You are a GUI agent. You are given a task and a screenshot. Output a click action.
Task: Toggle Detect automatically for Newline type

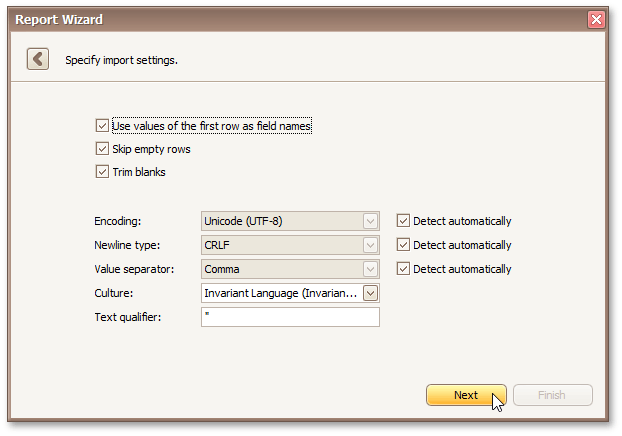[x=403, y=245]
